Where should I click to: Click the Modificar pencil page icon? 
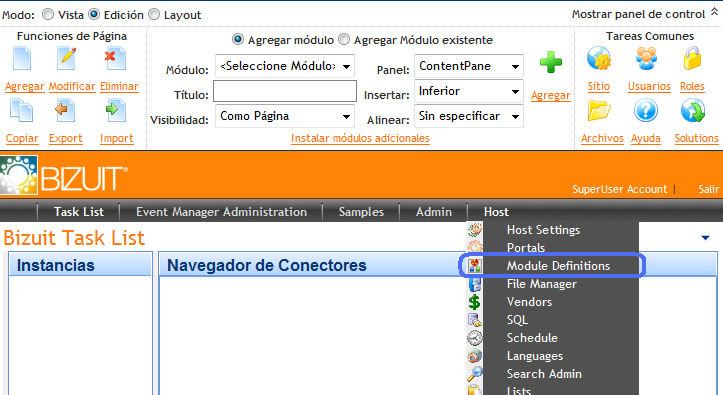(x=67, y=59)
